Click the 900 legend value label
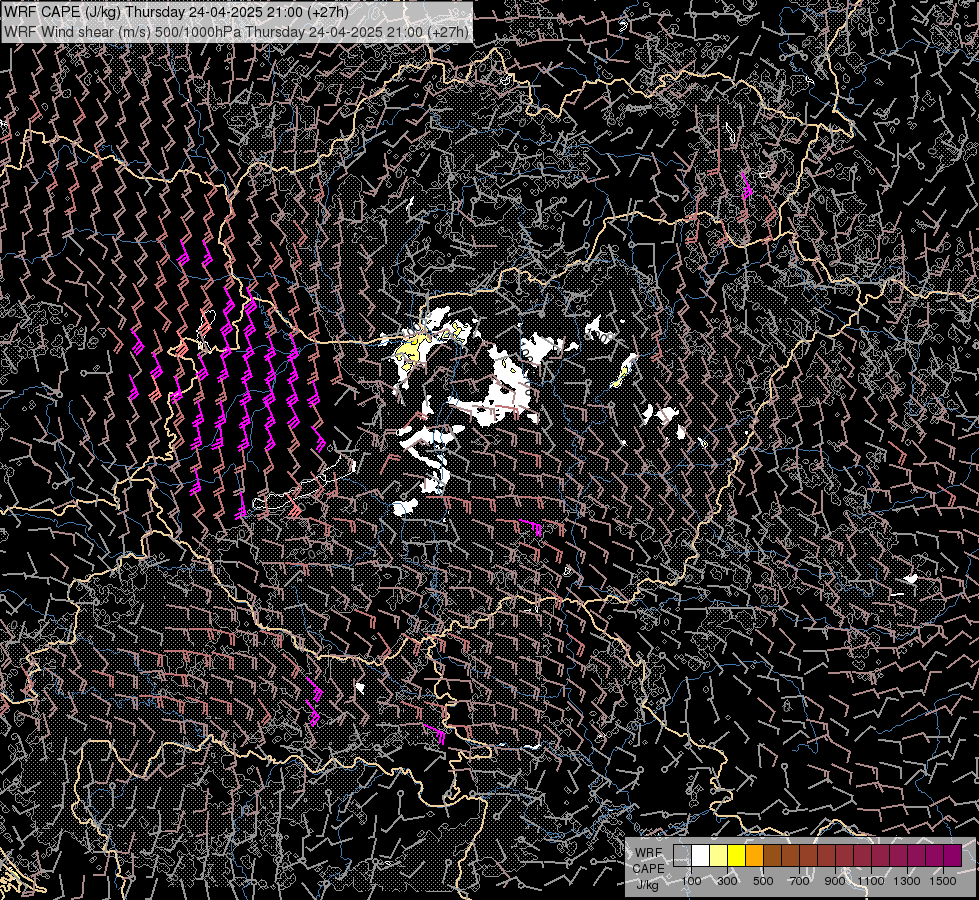This screenshot has height=900, width=979. pos(835,881)
